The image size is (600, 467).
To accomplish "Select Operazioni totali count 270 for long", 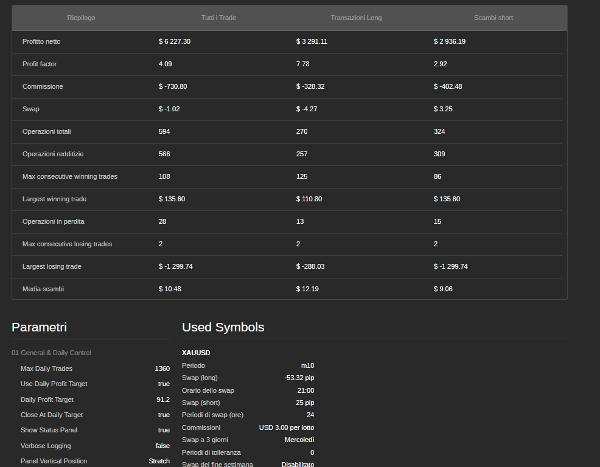I will point(302,131).
